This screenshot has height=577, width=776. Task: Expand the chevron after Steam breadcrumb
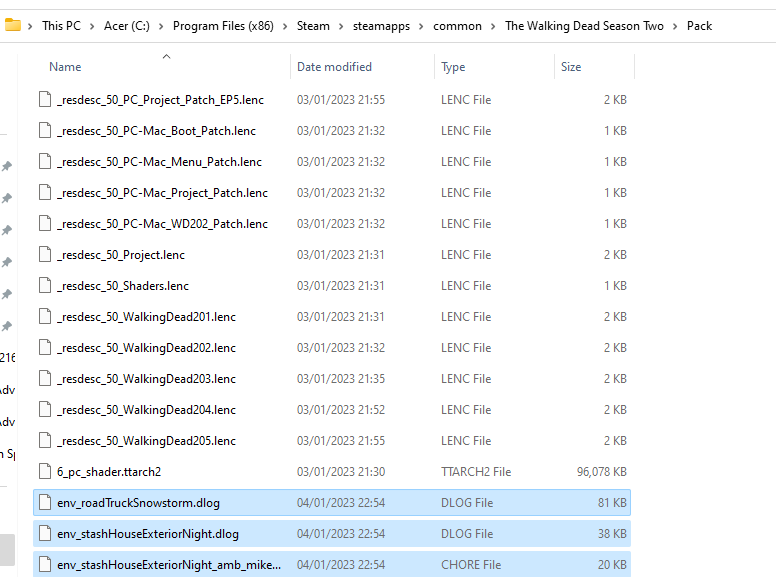tap(341, 26)
